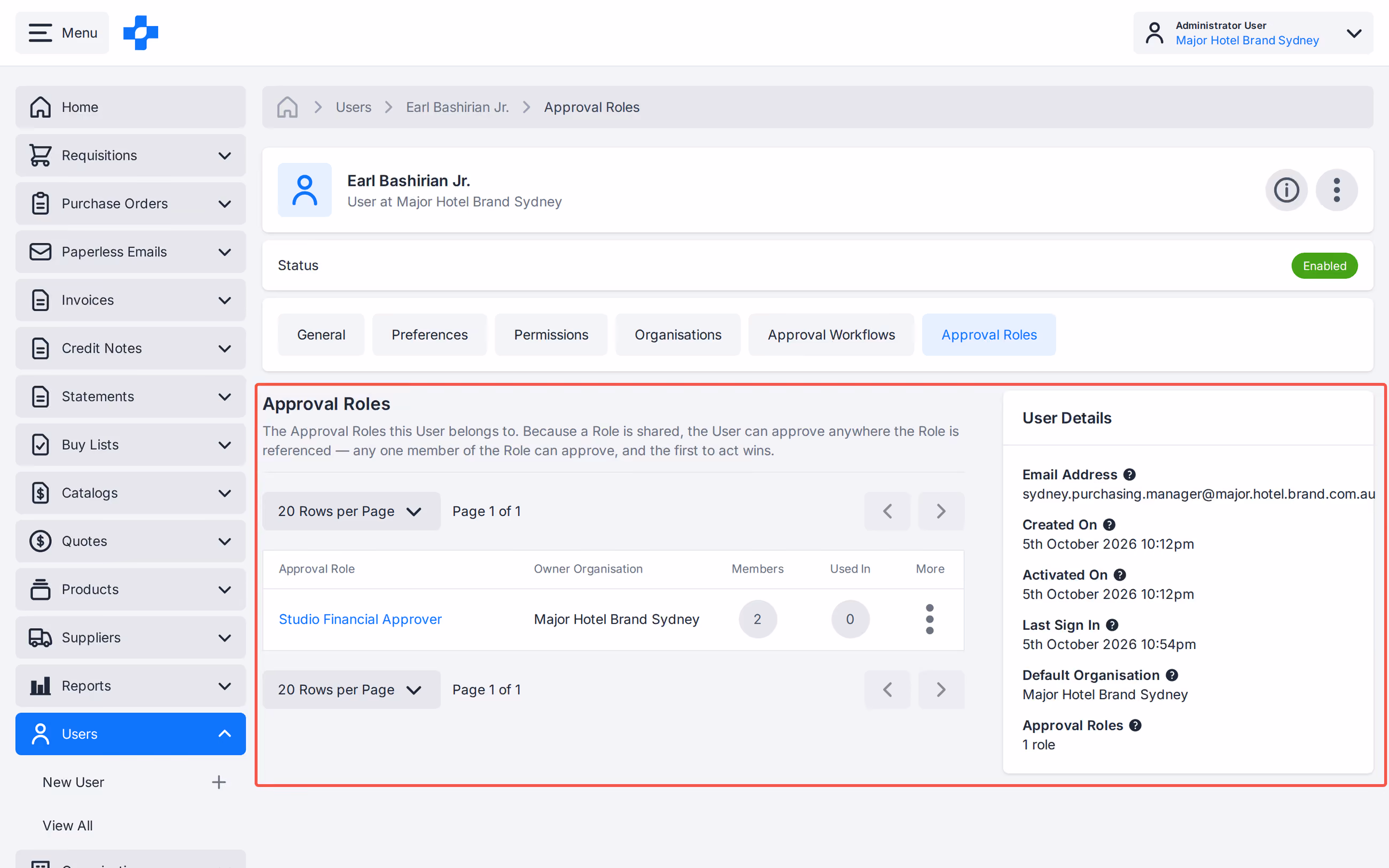Image resolution: width=1389 pixels, height=868 pixels.
Task: Switch to the General tab
Action: coord(322,335)
